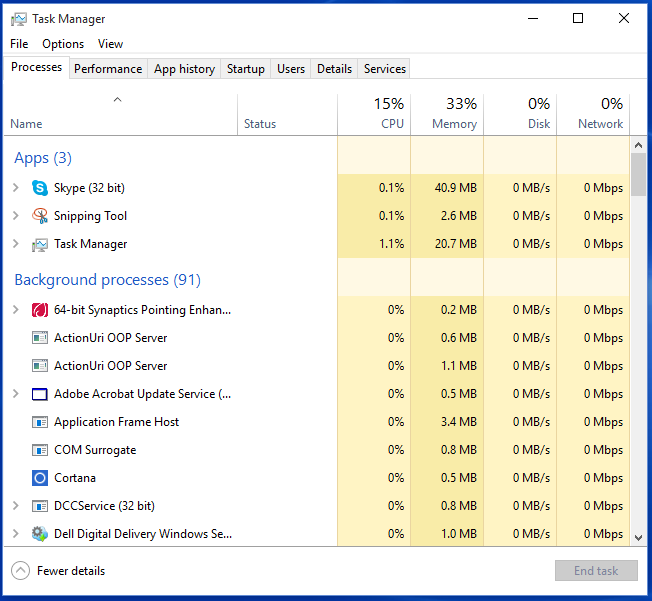
Task: Switch to the Performance tab
Action: tap(108, 69)
